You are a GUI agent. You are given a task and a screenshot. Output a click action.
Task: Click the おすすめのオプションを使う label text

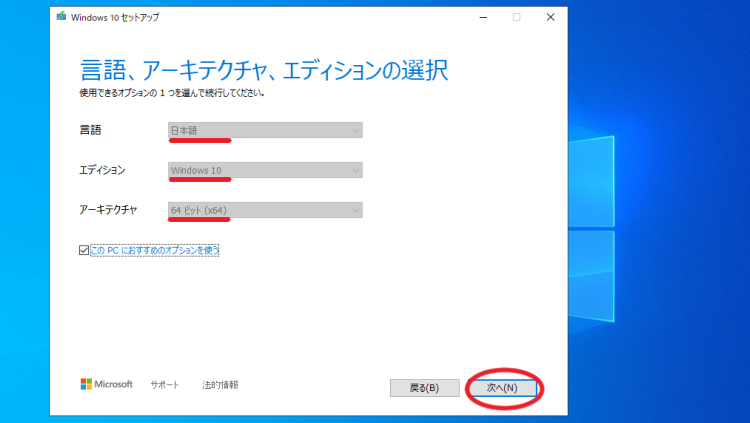pyautogui.click(x=155, y=250)
